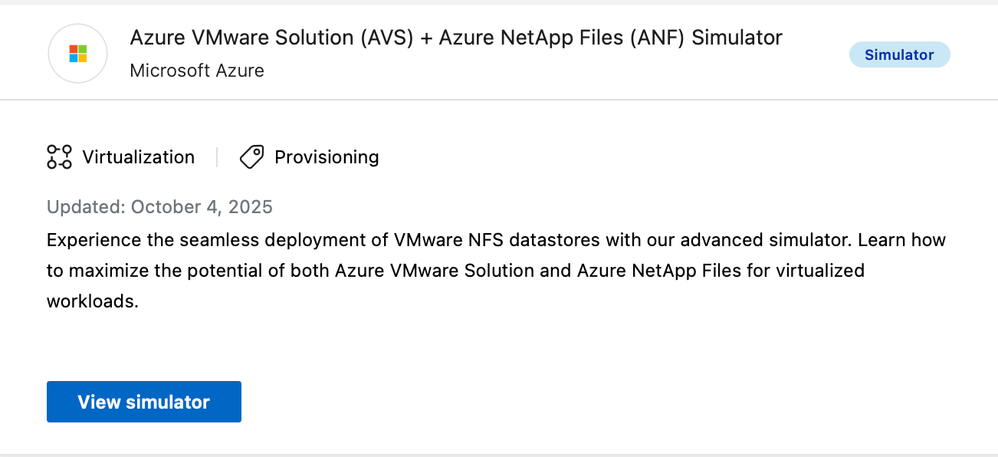Select the Microsoft Azure publisher name
998x457 pixels.
(x=197, y=71)
